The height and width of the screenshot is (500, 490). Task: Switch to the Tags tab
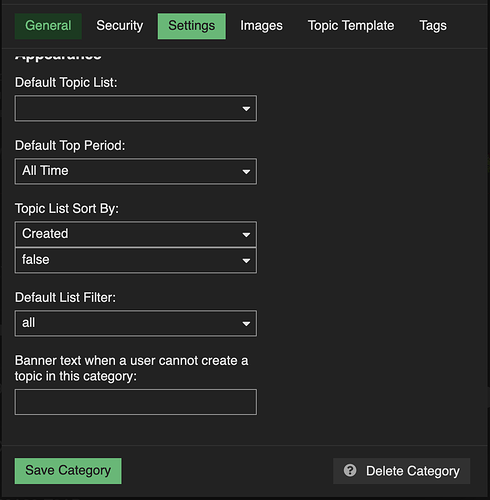pyautogui.click(x=433, y=26)
